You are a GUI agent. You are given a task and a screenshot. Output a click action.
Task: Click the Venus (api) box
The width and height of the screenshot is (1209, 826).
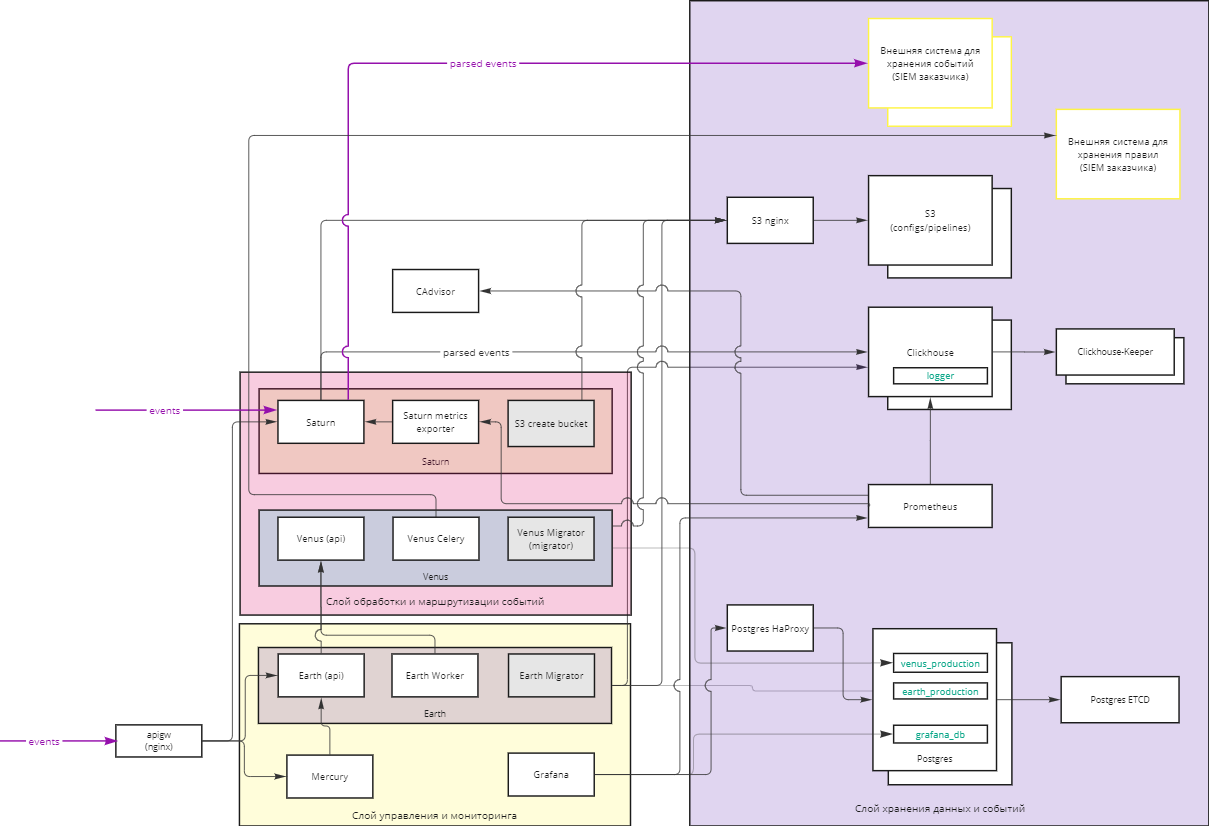[321, 538]
